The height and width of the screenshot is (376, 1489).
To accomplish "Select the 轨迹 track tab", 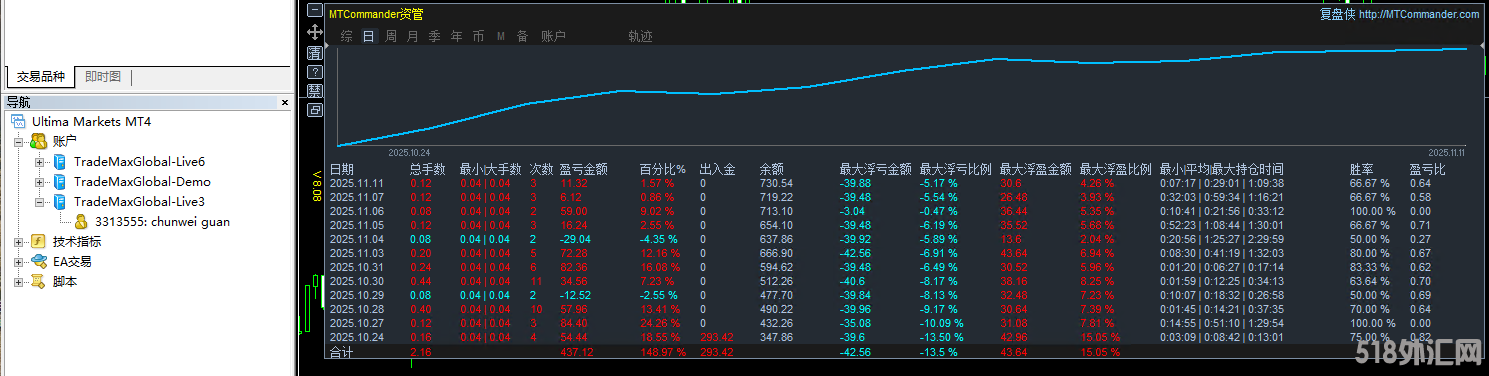I will click(x=640, y=36).
